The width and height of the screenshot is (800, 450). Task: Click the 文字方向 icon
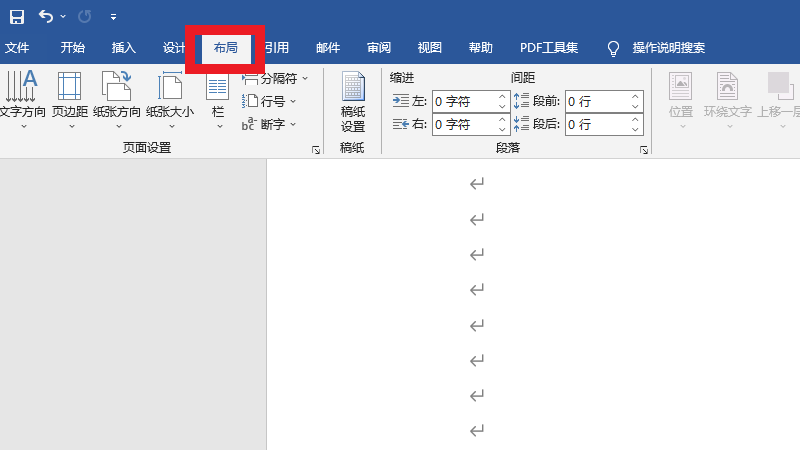(22, 86)
